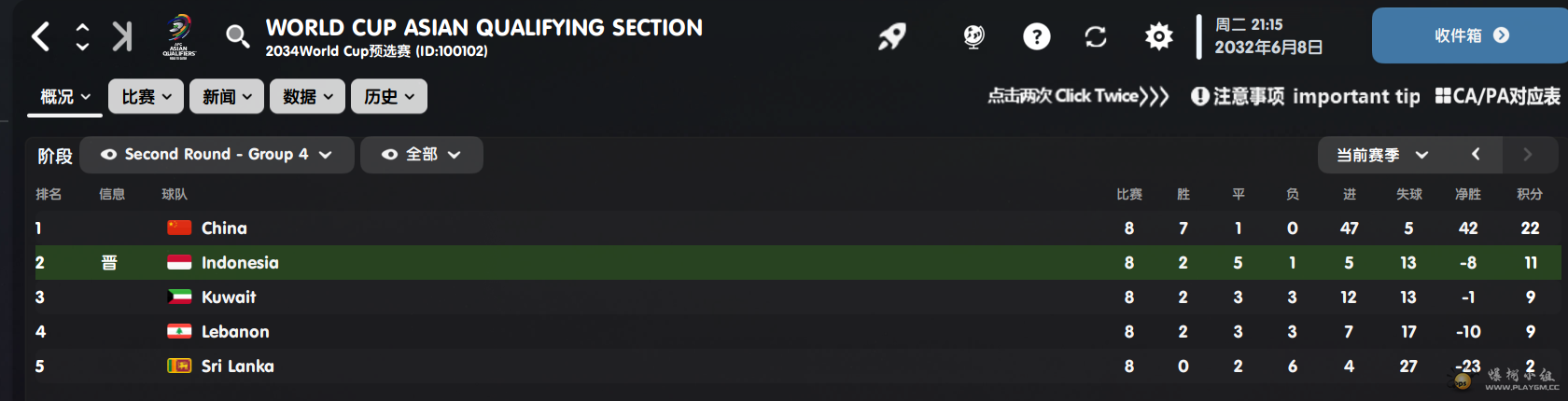Open the globe world icon
Image resolution: width=1568 pixels, height=401 pixels.
pyautogui.click(x=973, y=36)
